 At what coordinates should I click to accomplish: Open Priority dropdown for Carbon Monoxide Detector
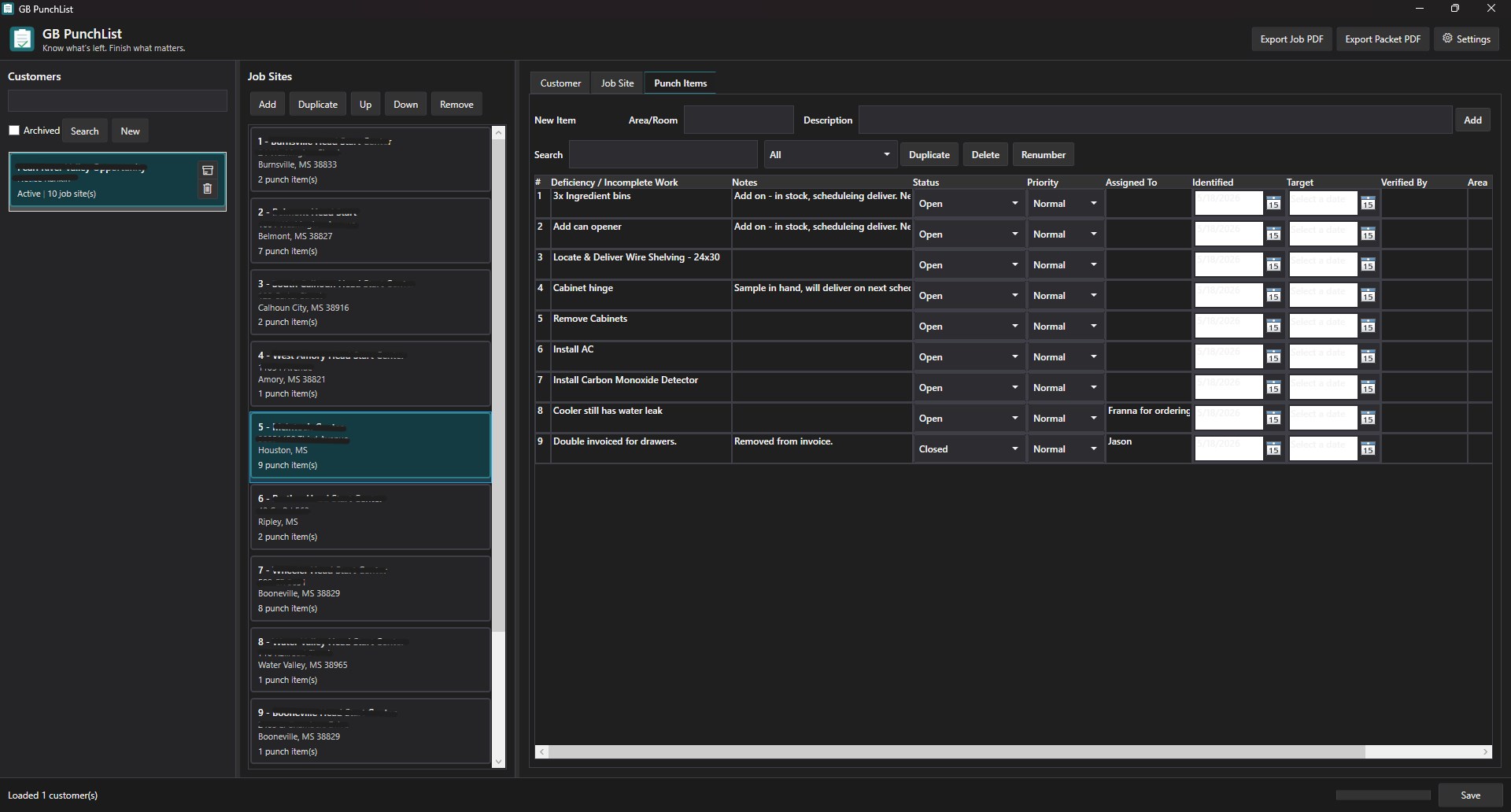(x=1065, y=388)
